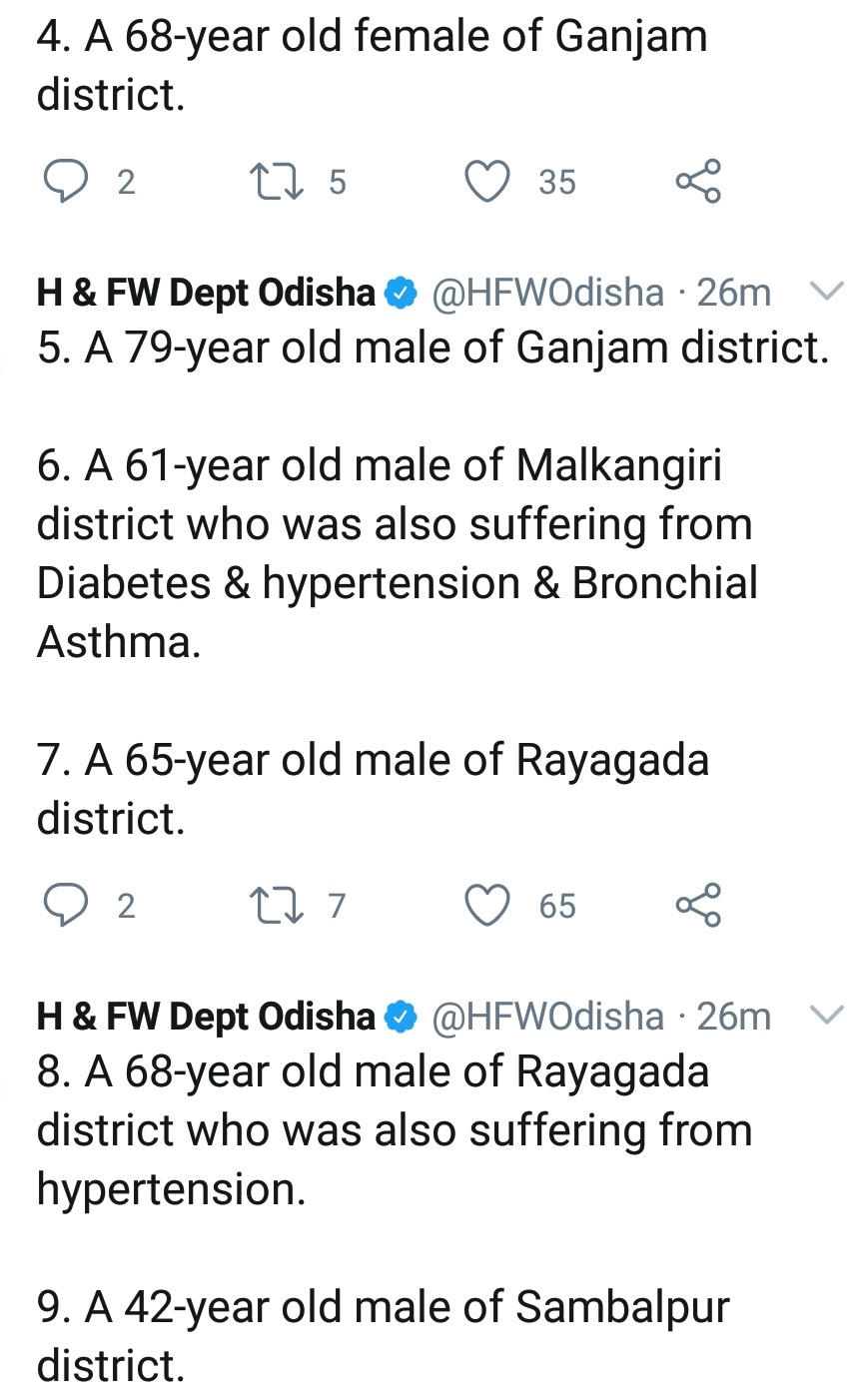The width and height of the screenshot is (854, 1400).
Task: Reply to the 68-year old female Ganjam tweet
Action: tap(66, 182)
